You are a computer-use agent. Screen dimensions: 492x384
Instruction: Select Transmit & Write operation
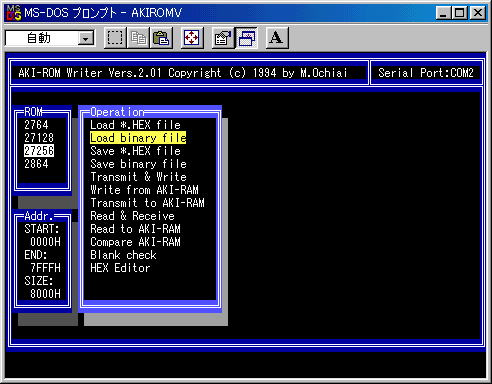138,177
